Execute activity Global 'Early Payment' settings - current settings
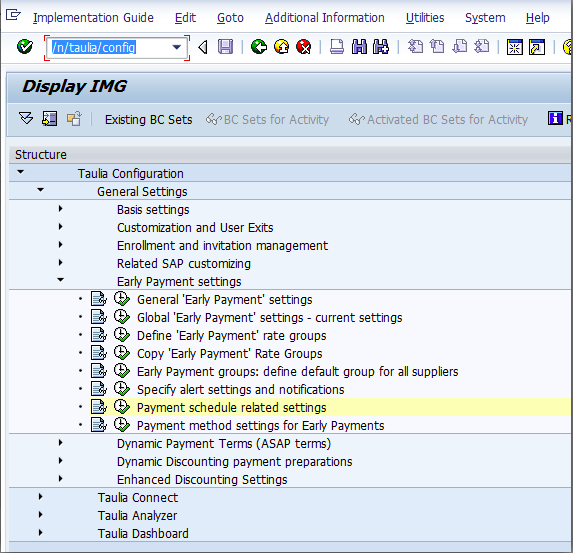This screenshot has width=573, height=553. (x=122, y=317)
